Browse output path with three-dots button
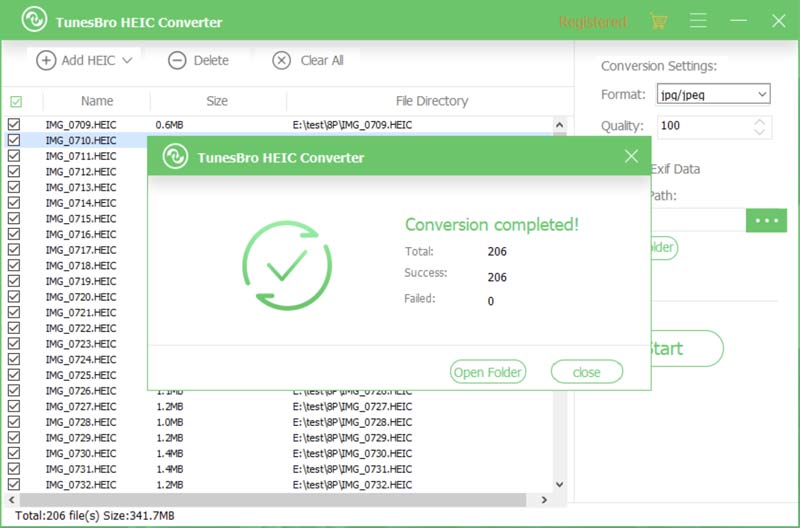 pyautogui.click(x=766, y=220)
